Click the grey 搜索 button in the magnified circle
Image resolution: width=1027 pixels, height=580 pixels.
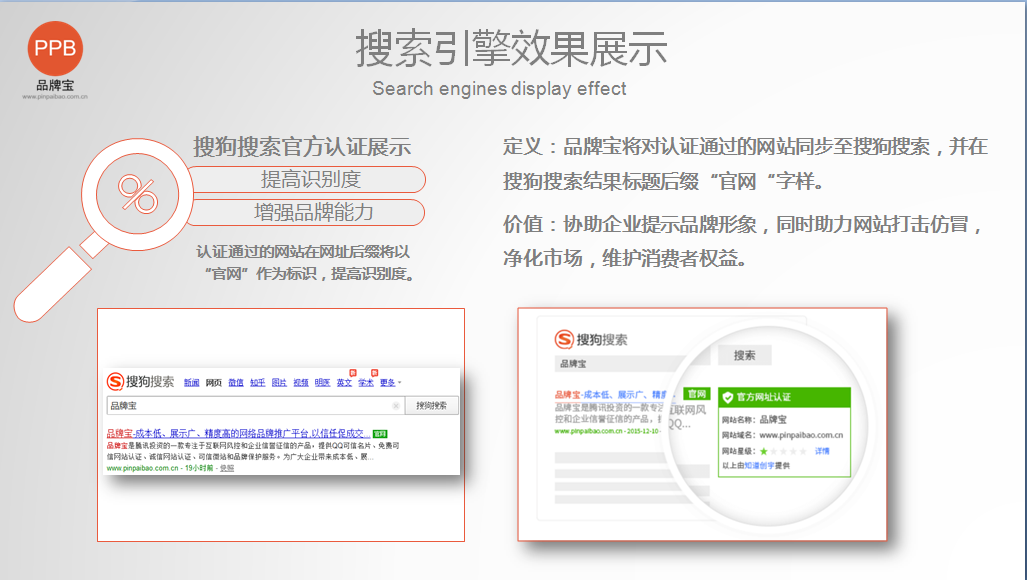click(x=745, y=355)
